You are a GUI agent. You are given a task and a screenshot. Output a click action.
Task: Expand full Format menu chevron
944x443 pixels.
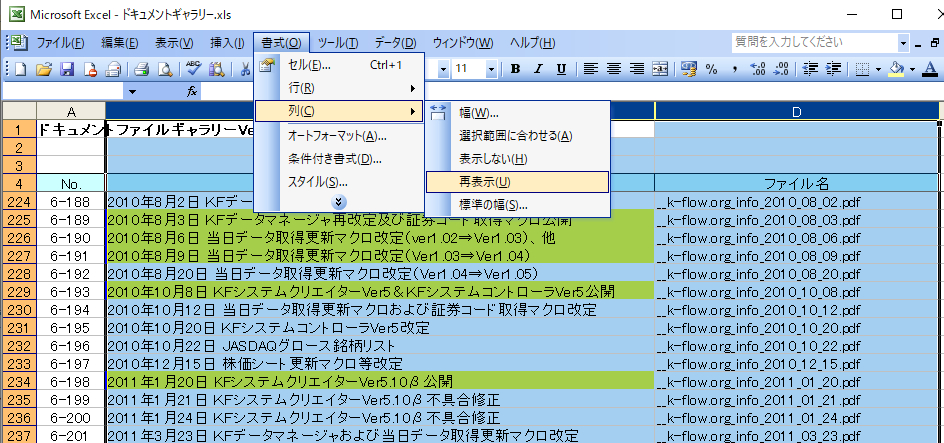340,202
